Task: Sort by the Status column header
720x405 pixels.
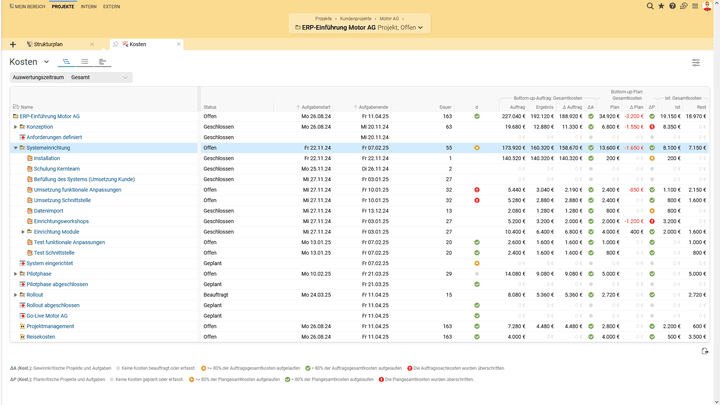Action: (x=210, y=107)
